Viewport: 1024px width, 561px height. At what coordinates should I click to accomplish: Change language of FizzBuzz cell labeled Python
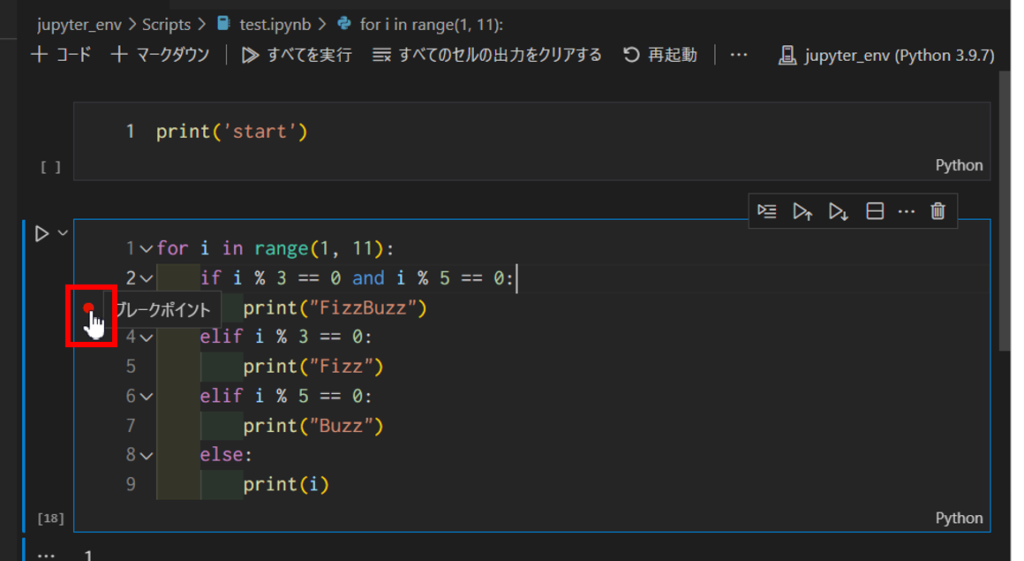pos(959,518)
